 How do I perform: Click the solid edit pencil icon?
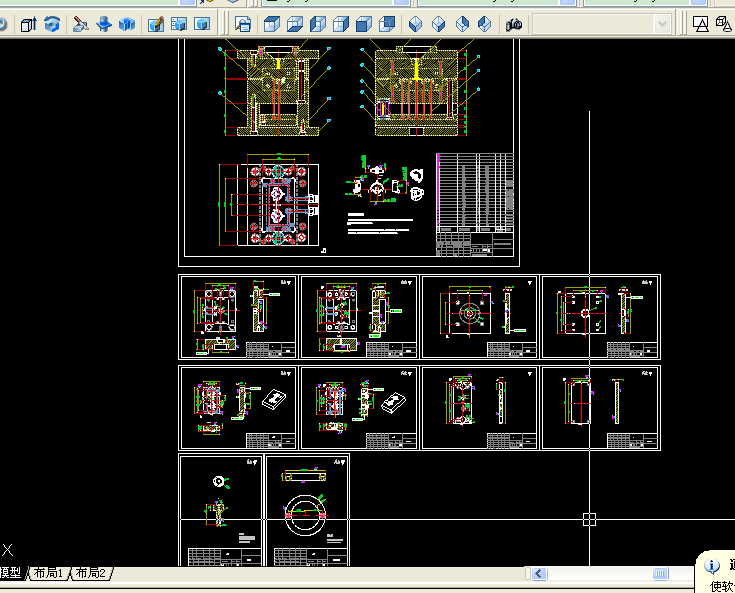tap(156, 24)
